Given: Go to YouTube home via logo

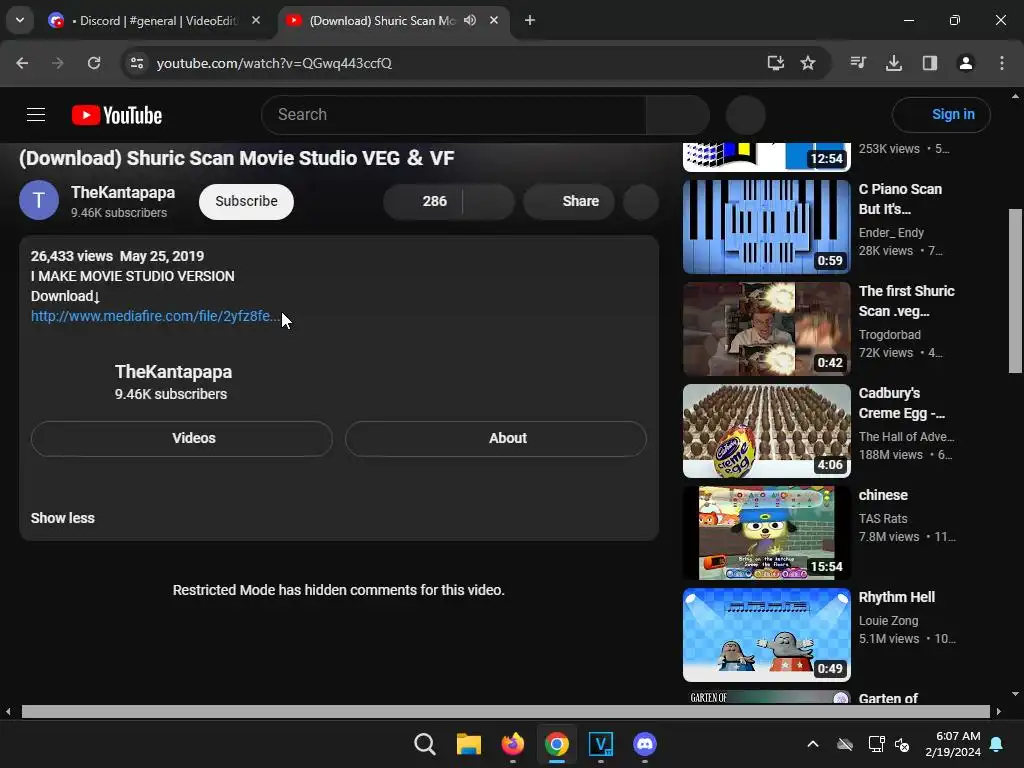Looking at the screenshot, I should pos(117,115).
